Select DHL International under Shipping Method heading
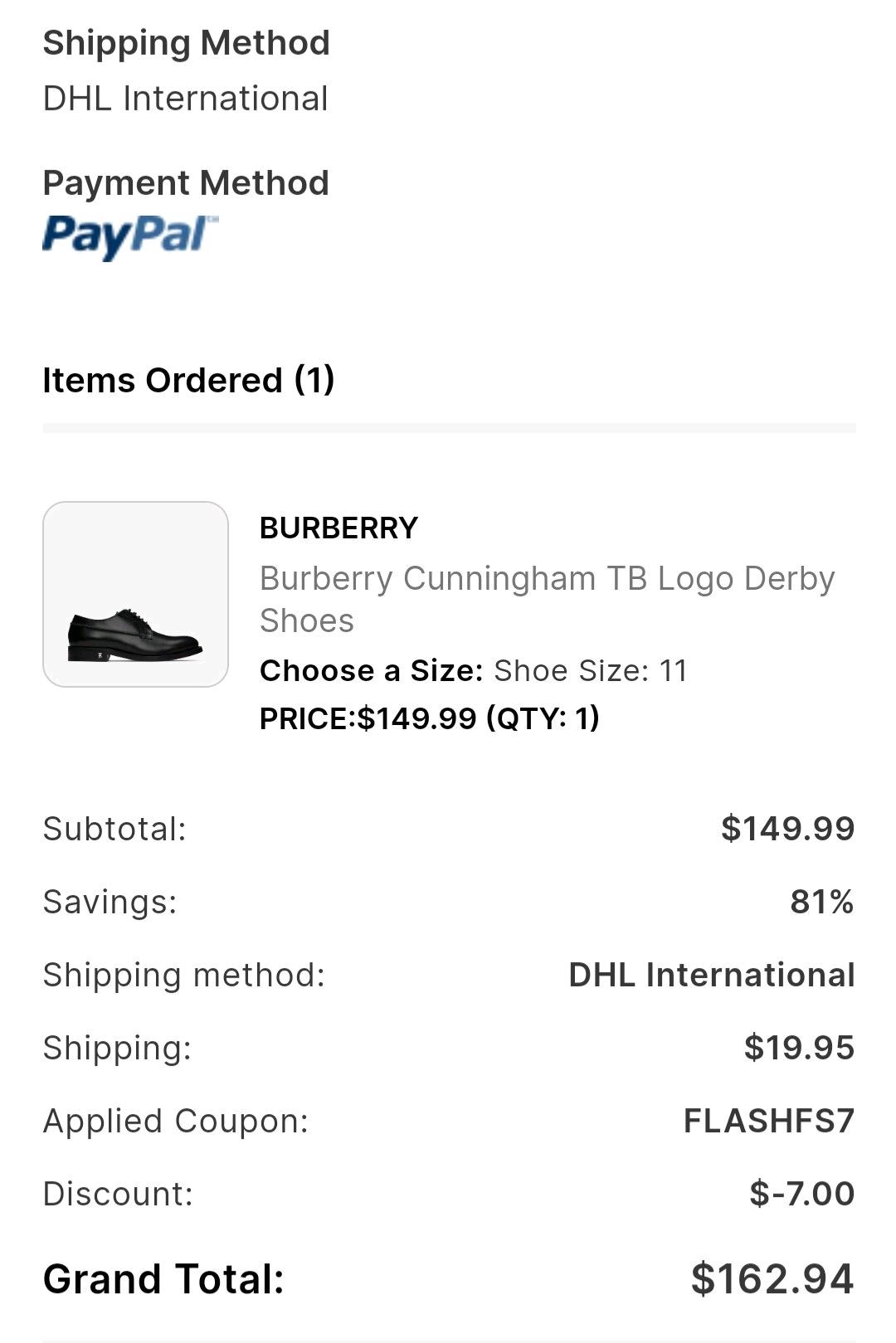Viewport: 896px width, 1343px height. point(186,98)
